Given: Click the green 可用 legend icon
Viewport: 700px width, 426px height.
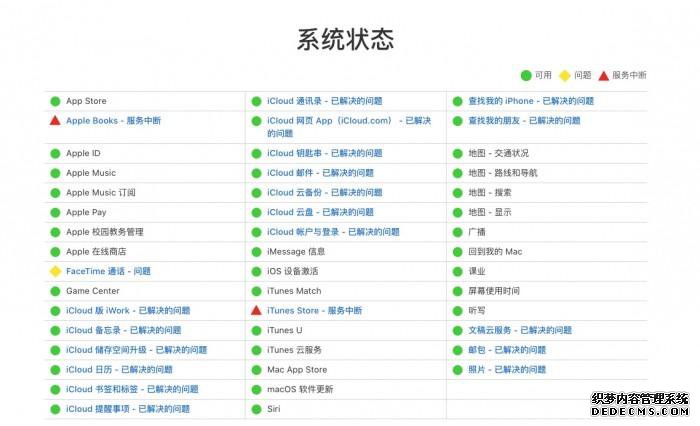Looking at the screenshot, I should (526, 75).
